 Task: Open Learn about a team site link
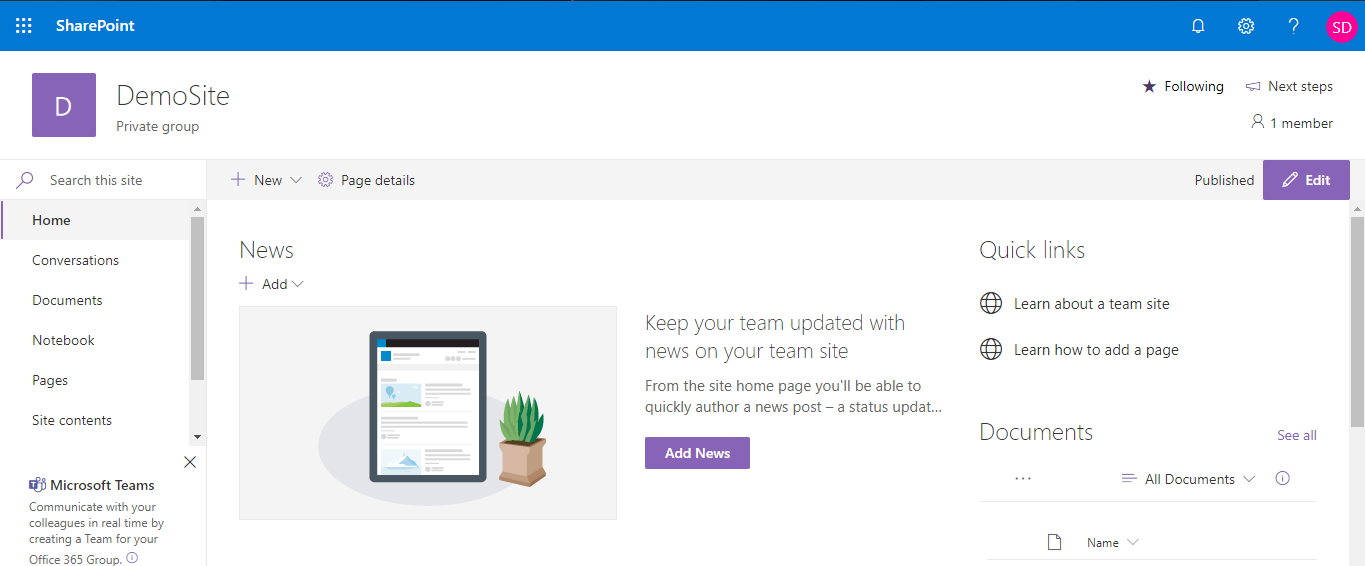(1091, 304)
